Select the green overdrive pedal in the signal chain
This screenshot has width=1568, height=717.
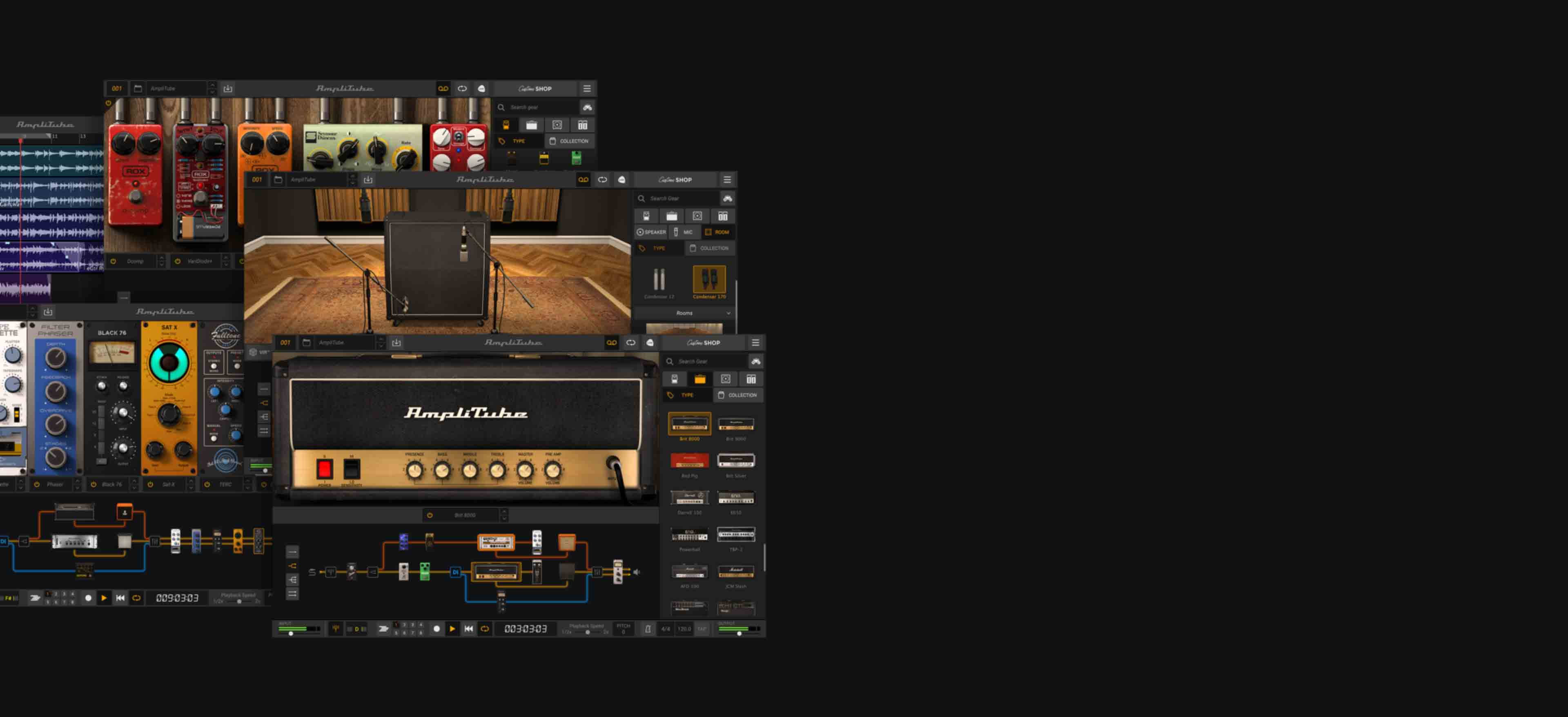(425, 572)
